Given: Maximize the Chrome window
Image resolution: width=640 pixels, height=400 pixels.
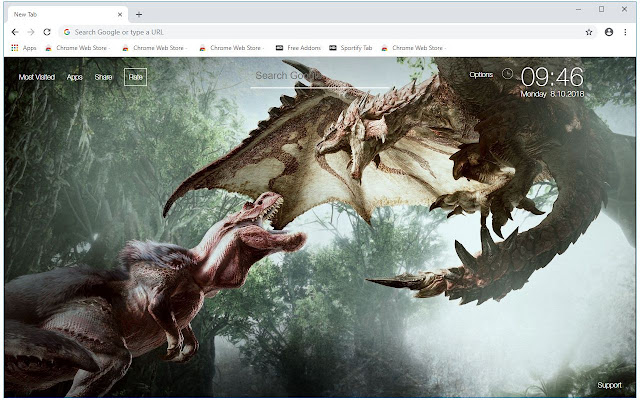Looking at the screenshot, I should pos(601,9).
